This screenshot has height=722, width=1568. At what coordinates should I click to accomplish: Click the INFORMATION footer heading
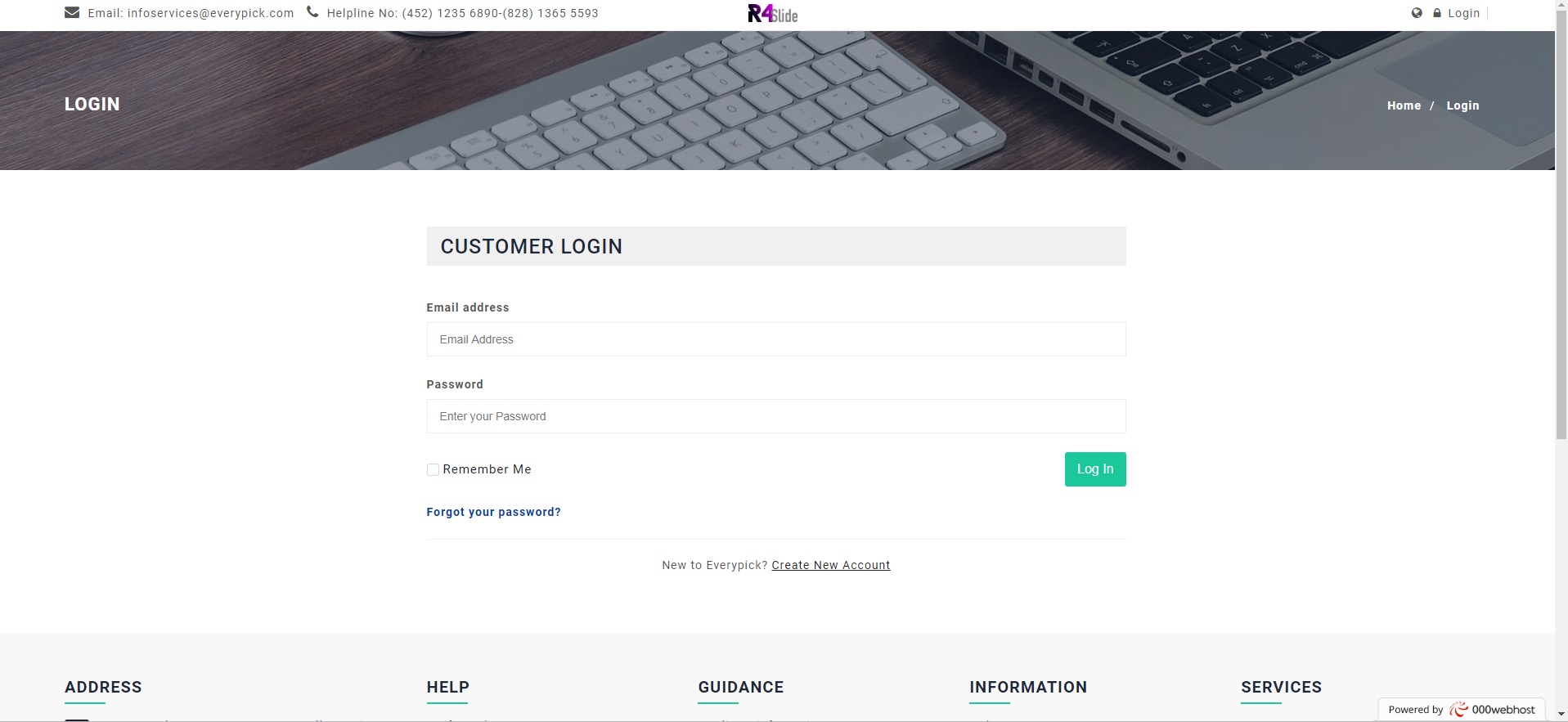click(1028, 687)
